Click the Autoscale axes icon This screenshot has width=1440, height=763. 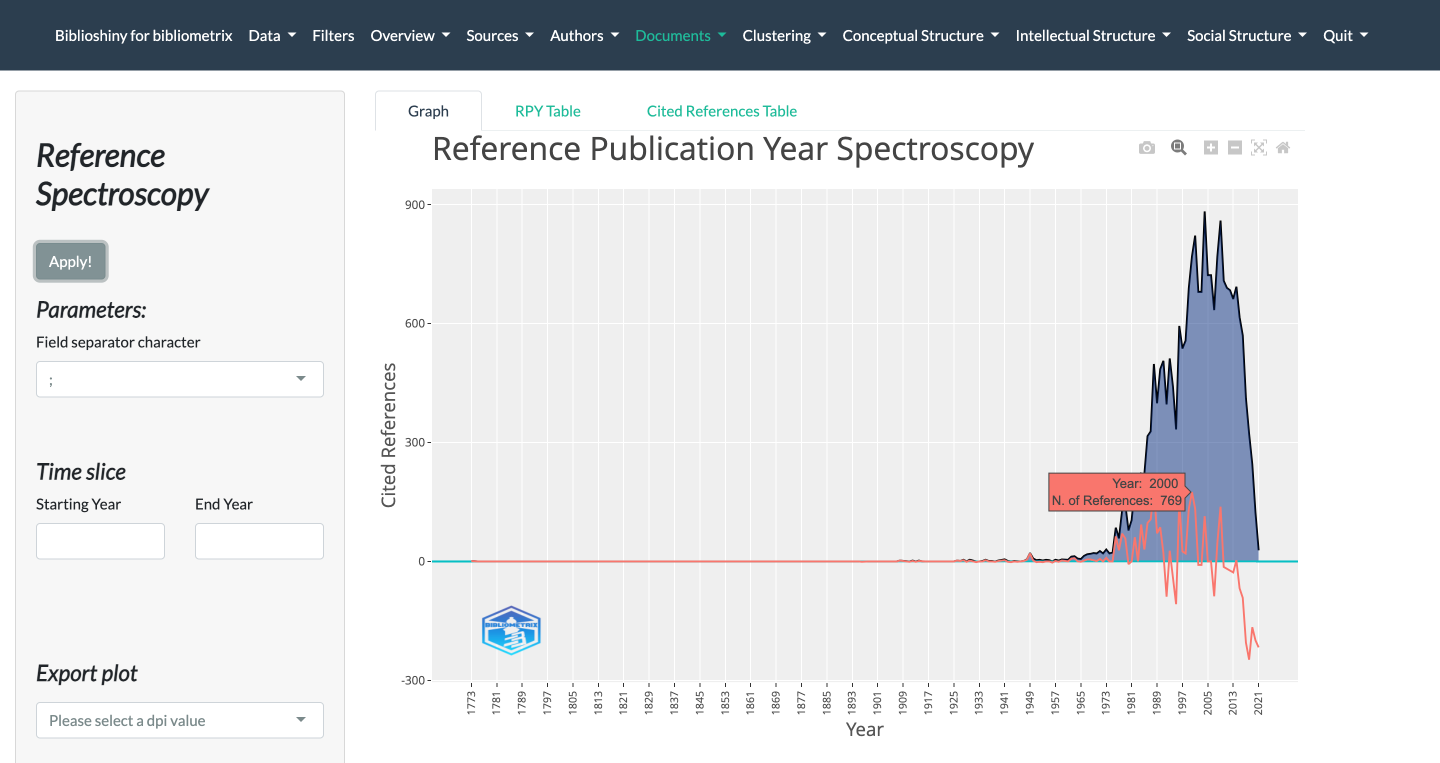pyautogui.click(x=1259, y=148)
